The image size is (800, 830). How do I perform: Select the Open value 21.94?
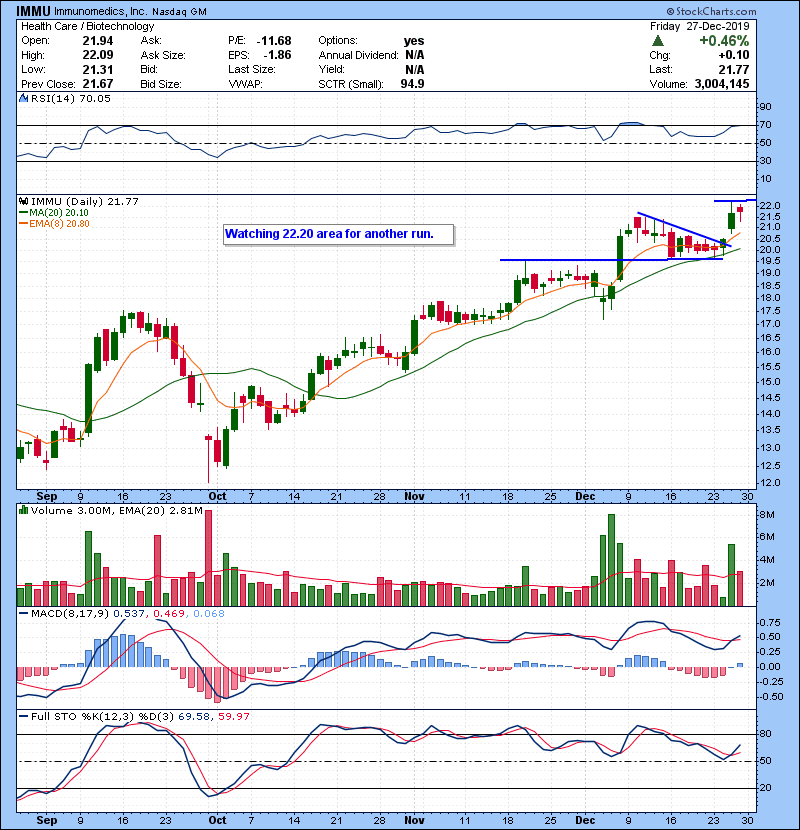(x=98, y=41)
